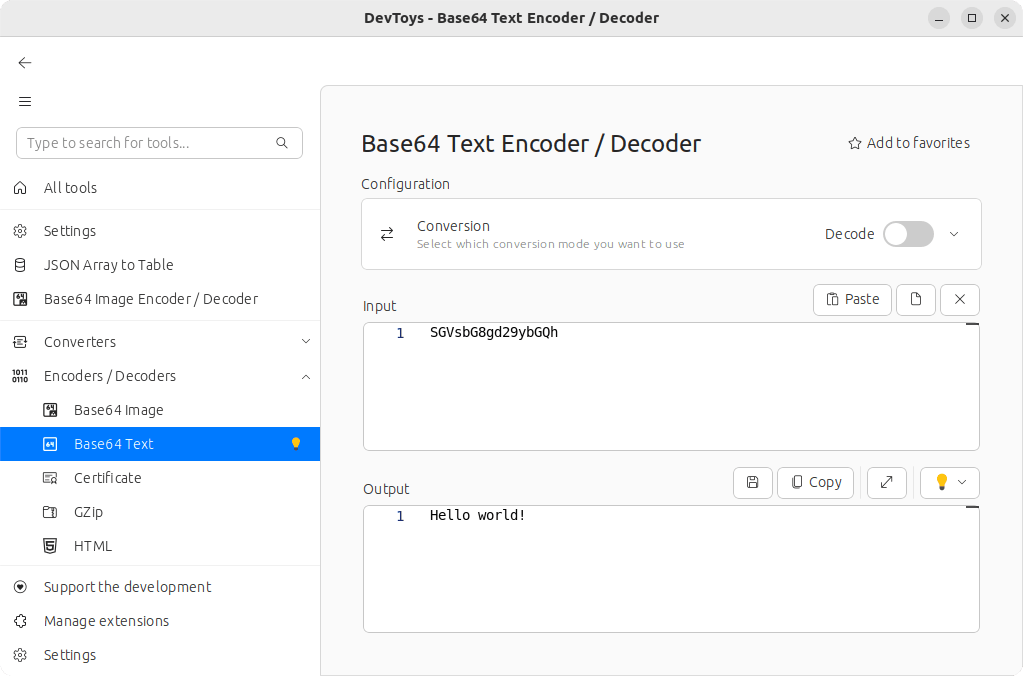This screenshot has width=1023, height=676.
Task: Click the star icon to add to favorites
Action: (855, 143)
